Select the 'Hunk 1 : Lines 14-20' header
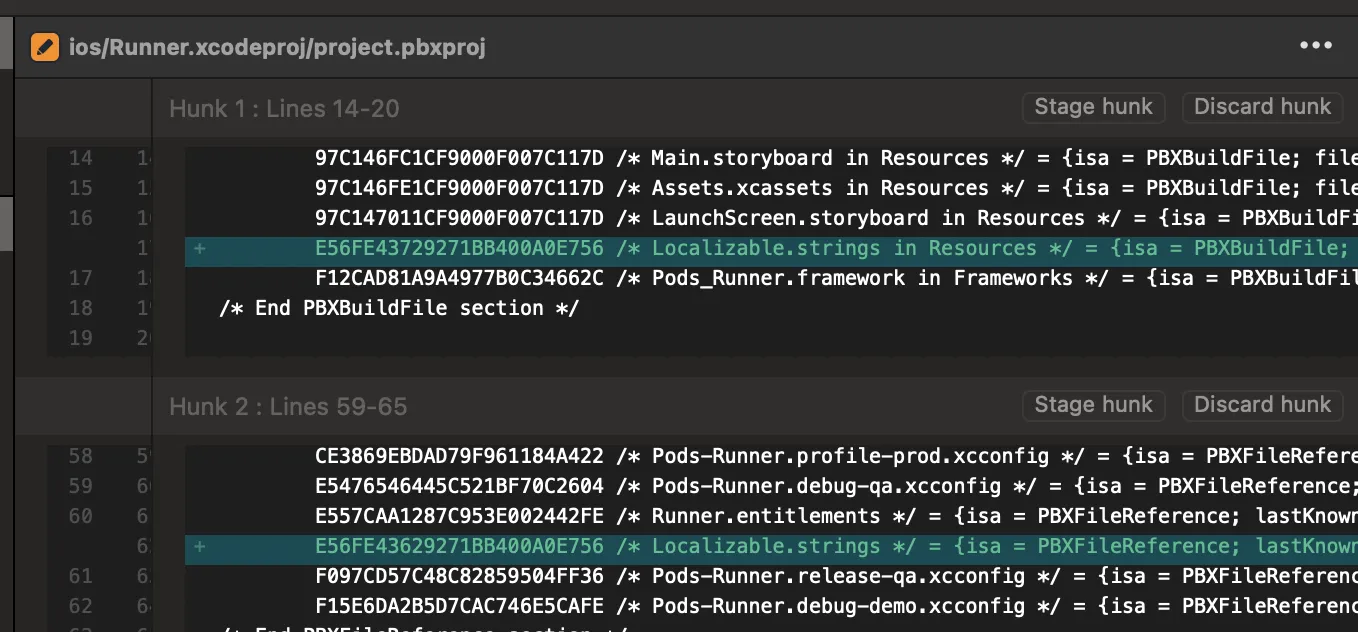1358x632 pixels. tap(284, 109)
